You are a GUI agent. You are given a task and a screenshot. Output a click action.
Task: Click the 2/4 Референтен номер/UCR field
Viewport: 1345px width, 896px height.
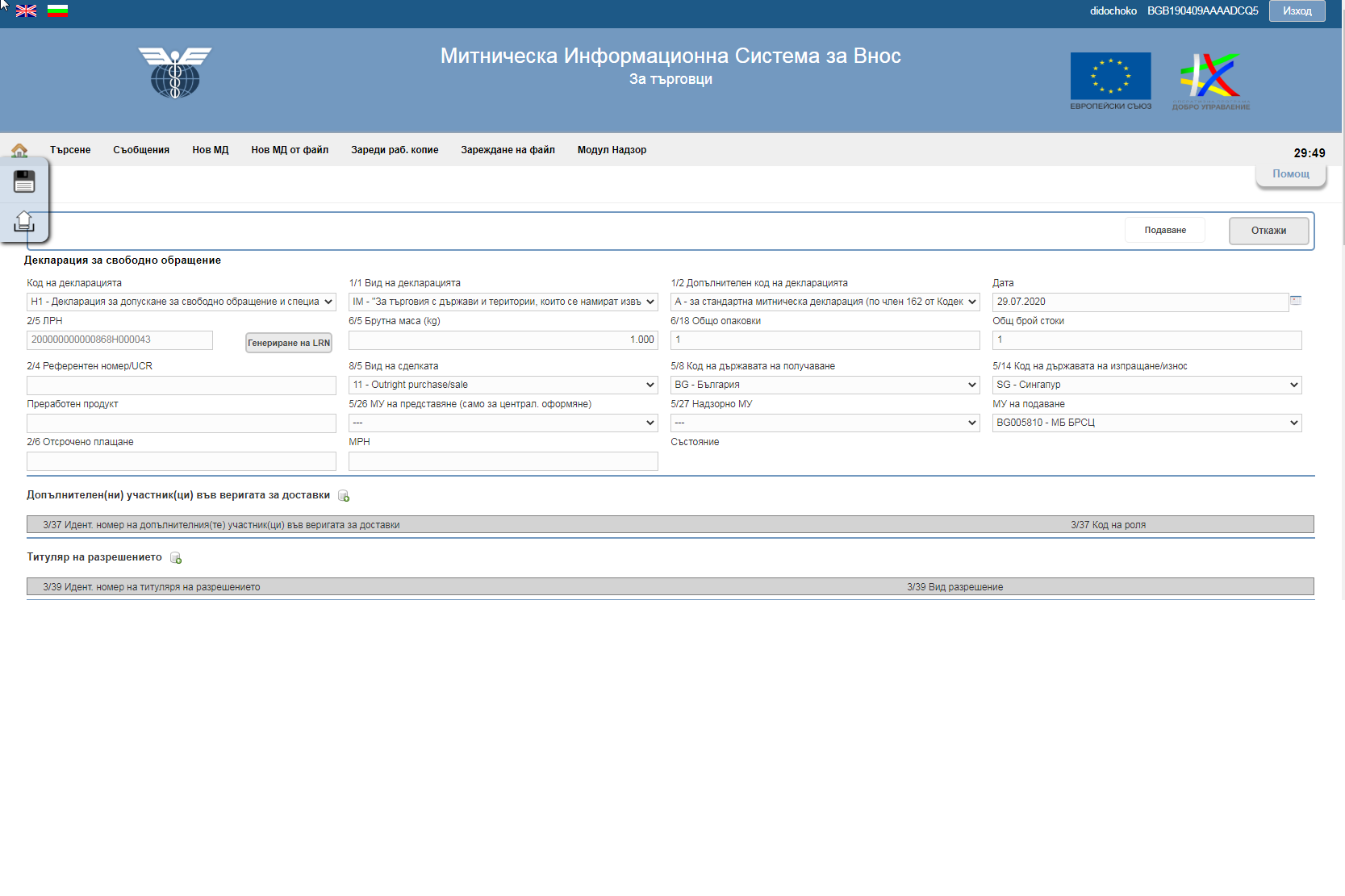coord(181,385)
